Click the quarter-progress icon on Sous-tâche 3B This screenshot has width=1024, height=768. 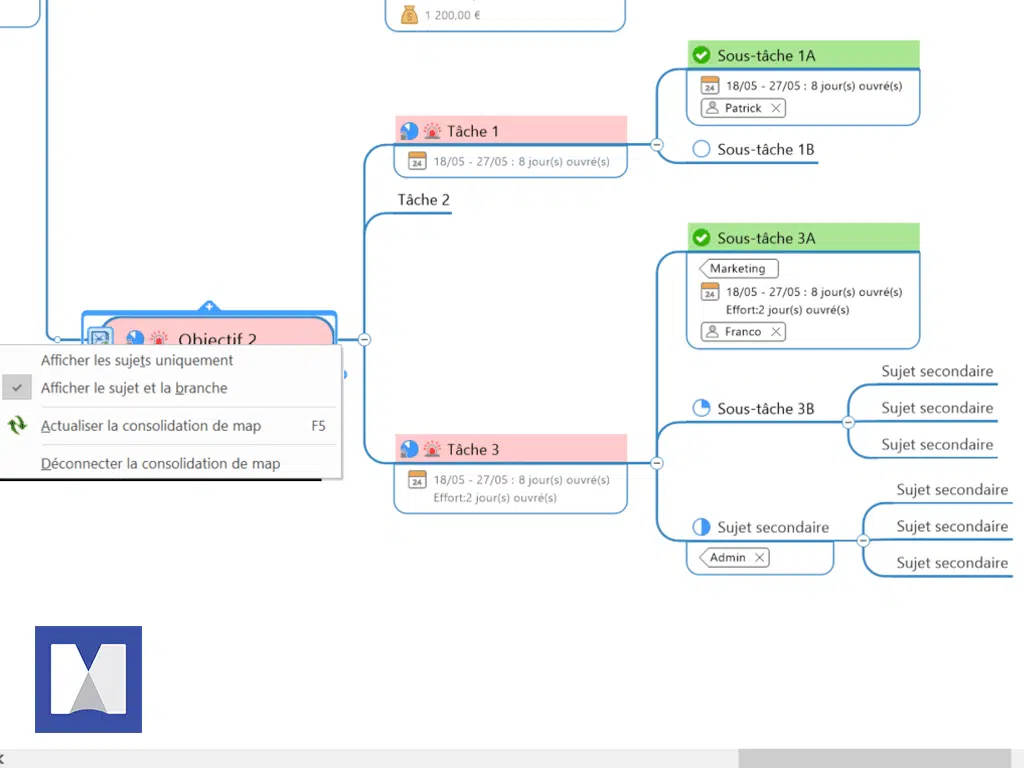pos(701,408)
